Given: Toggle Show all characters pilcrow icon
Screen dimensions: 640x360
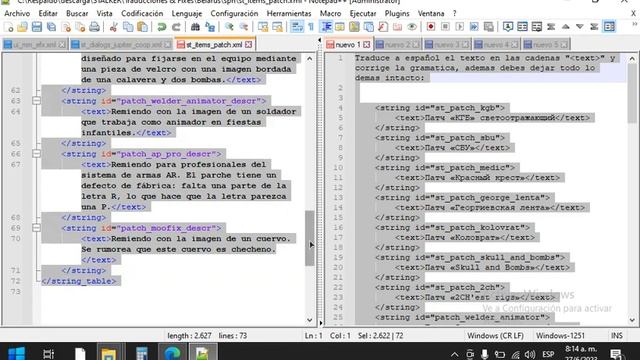Looking at the screenshot, I should click(311, 27).
